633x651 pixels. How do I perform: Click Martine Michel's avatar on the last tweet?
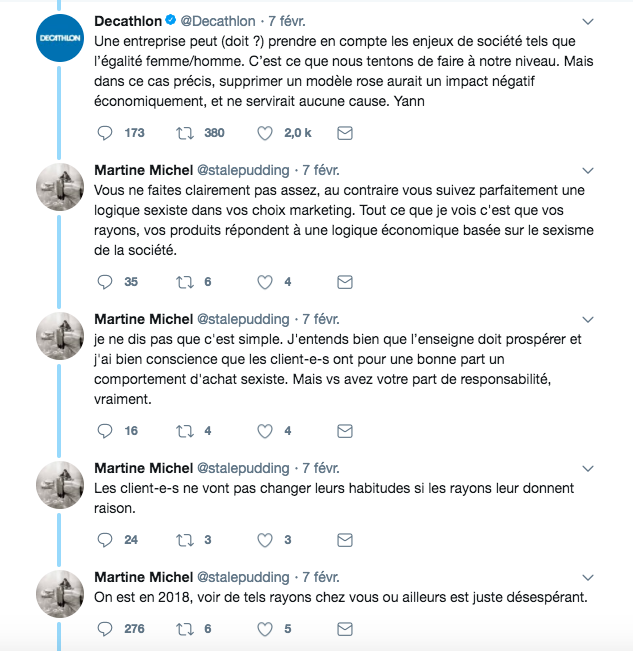[60, 594]
